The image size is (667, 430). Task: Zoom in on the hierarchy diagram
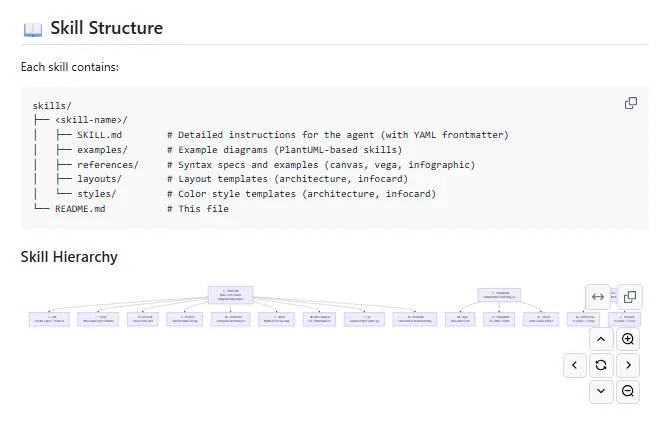point(628,339)
